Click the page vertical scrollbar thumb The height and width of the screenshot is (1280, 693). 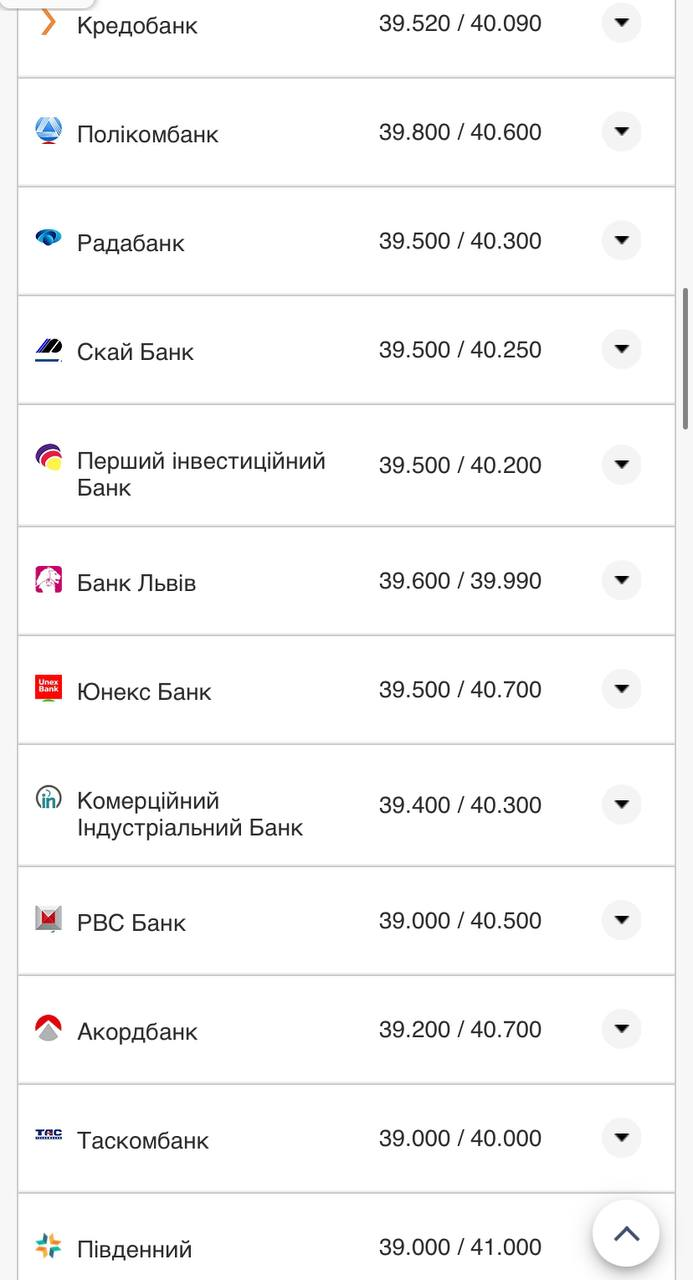(686, 360)
